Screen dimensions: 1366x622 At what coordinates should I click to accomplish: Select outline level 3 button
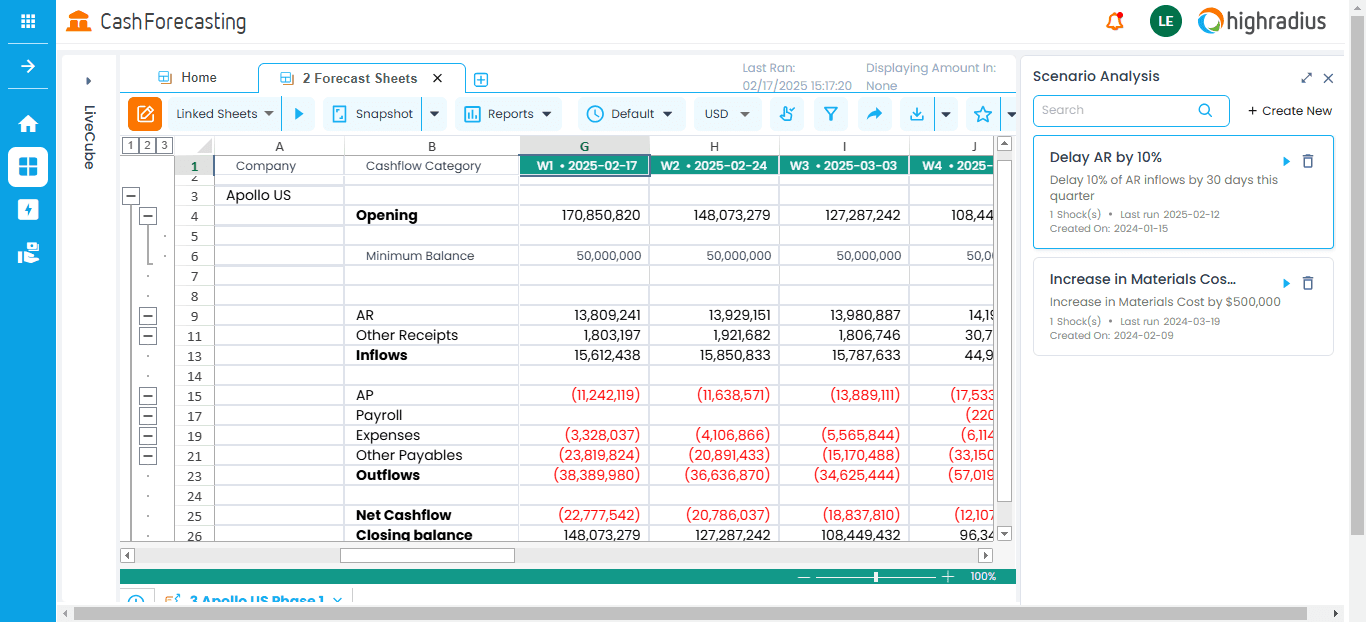[x=164, y=146]
